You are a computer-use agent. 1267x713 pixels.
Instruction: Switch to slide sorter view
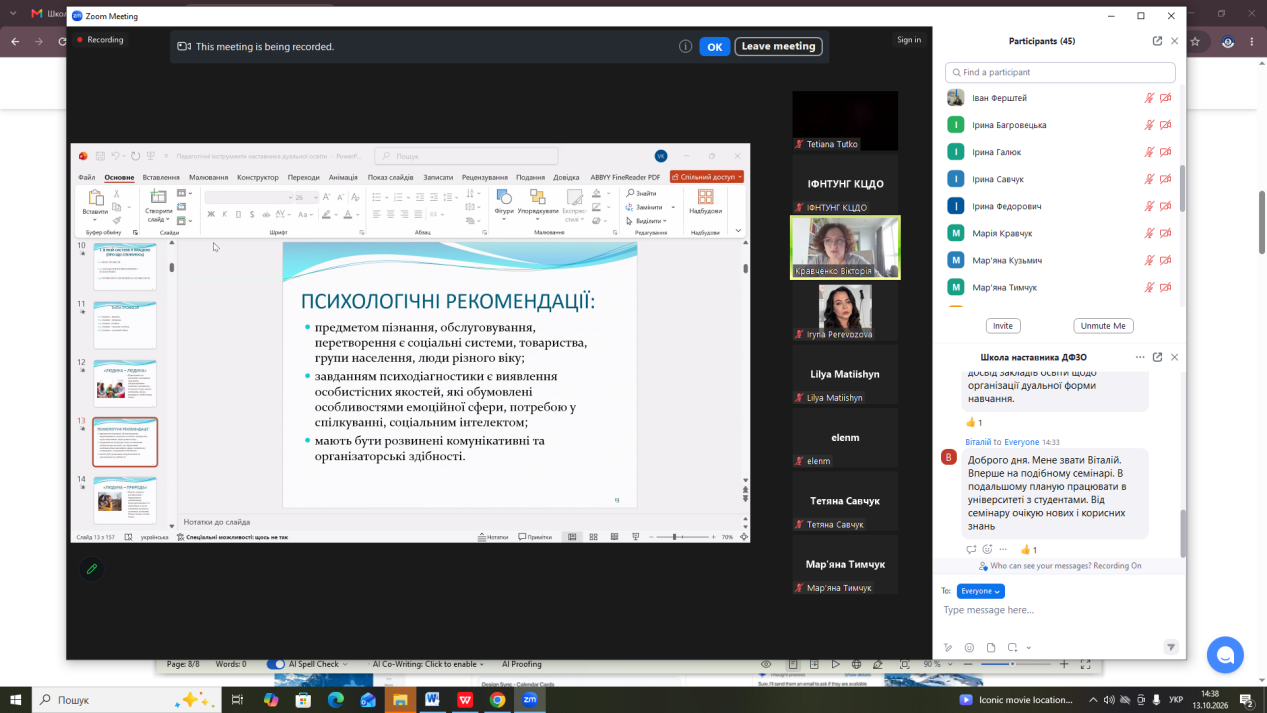pyautogui.click(x=594, y=537)
